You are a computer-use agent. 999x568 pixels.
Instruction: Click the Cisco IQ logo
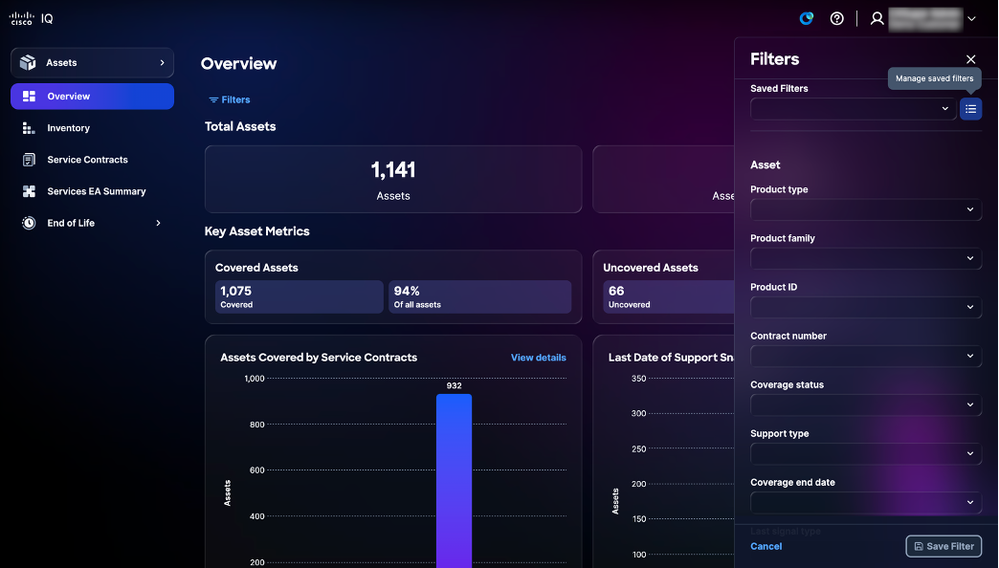pos(31,18)
